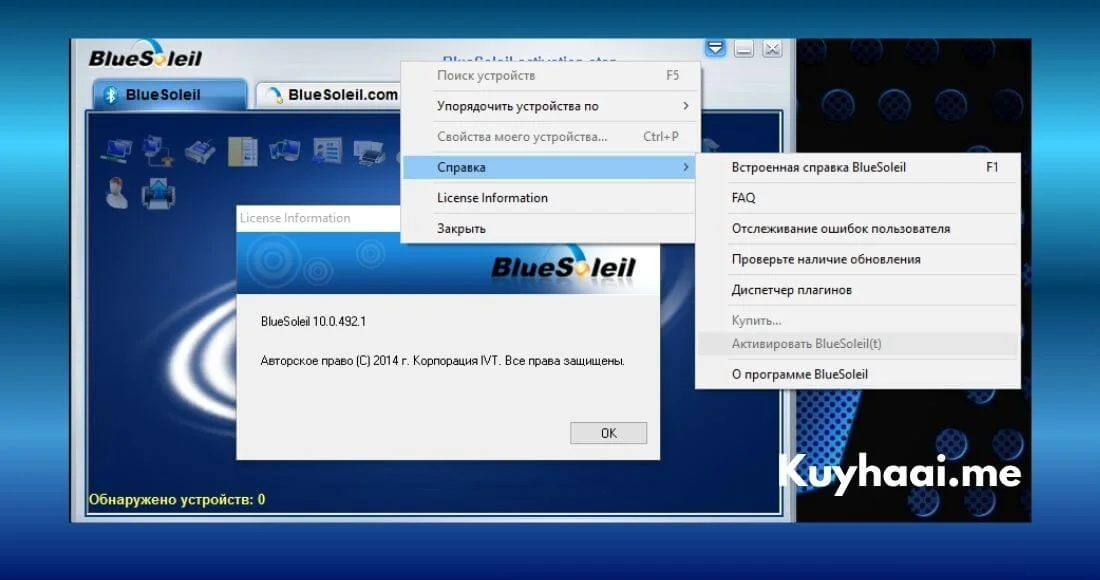The width and height of the screenshot is (1100, 580).
Task: Open 'Диспетчер плагинов' from submenu
Action: point(858,290)
